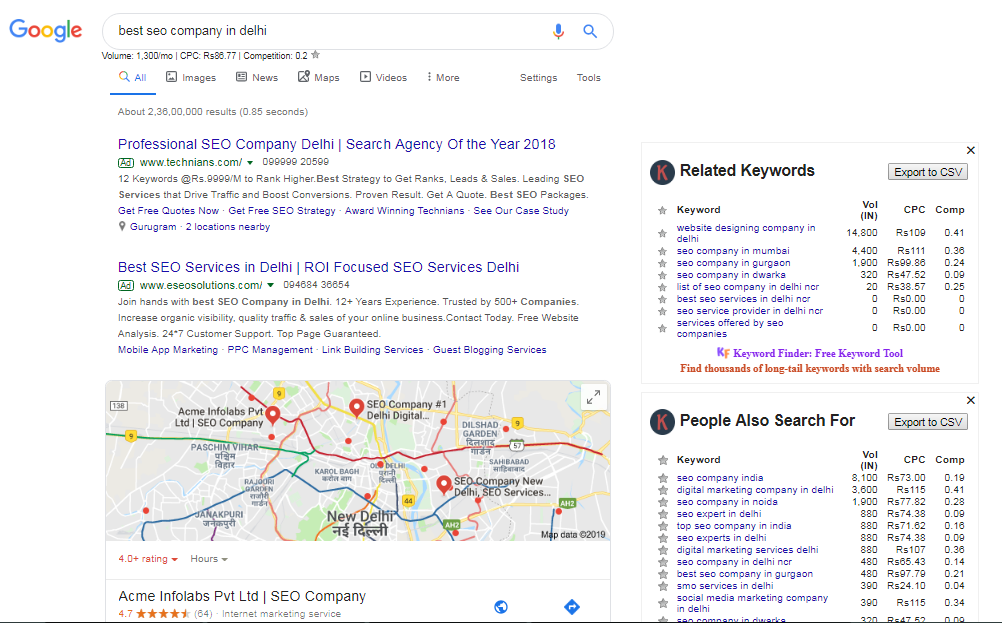Click '2 locations nearby' link
Viewport: 1002px width, 623px height.
(227, 227)
